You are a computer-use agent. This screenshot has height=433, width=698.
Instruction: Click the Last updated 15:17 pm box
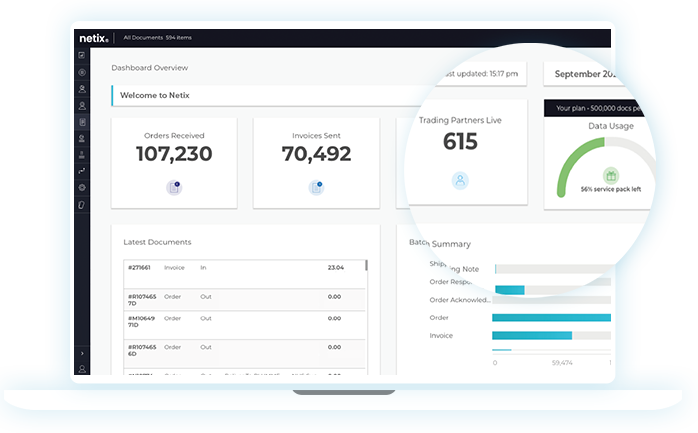(x=482, y=74)
